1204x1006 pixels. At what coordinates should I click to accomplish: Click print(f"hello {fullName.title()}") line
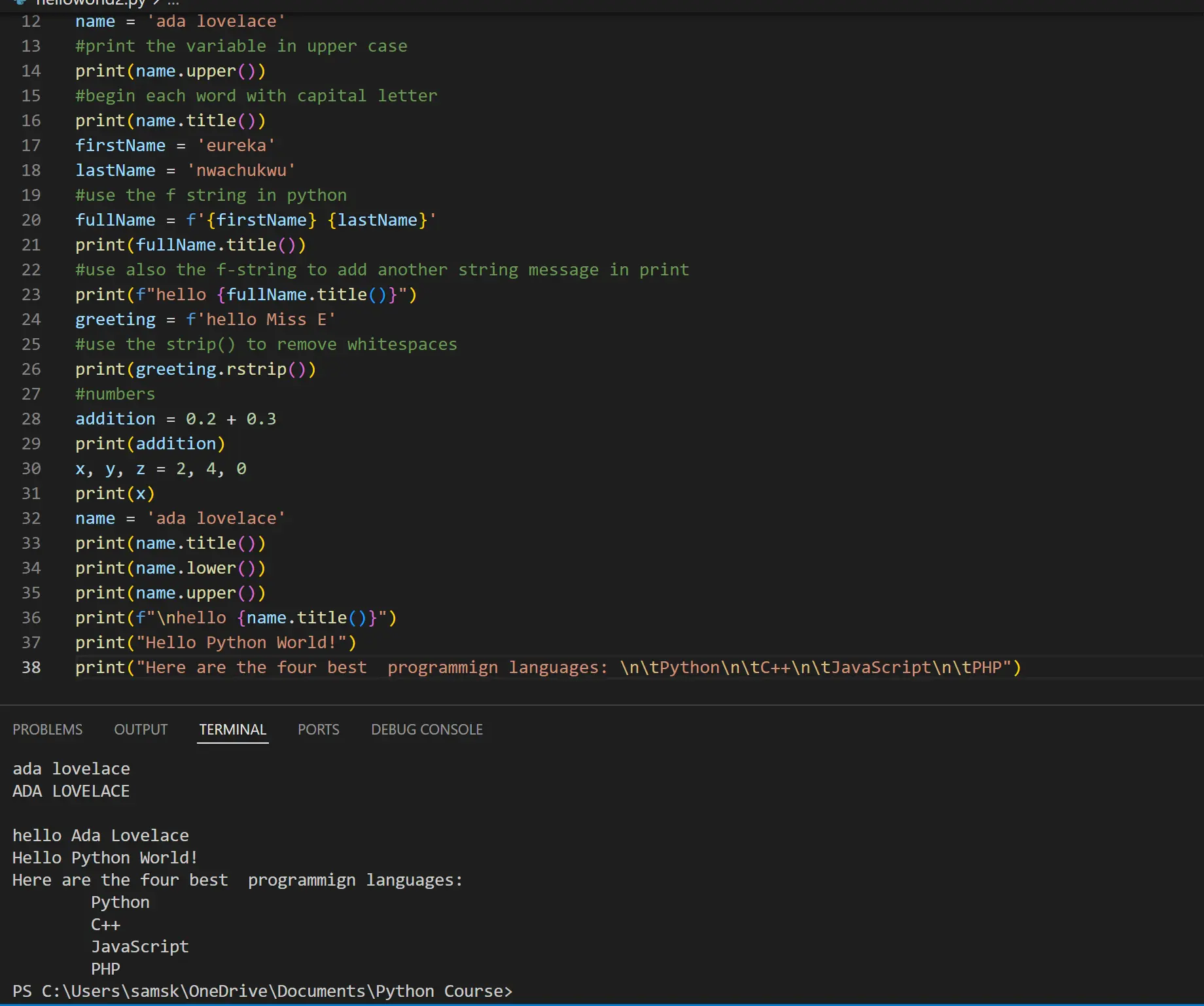coord(246,294)
